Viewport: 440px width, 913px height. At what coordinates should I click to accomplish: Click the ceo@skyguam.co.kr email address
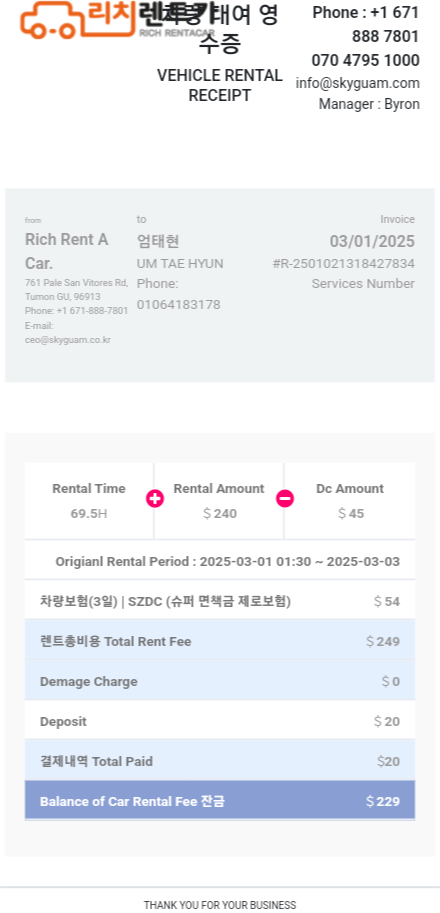pyautogui.click(x=68, y=340)
